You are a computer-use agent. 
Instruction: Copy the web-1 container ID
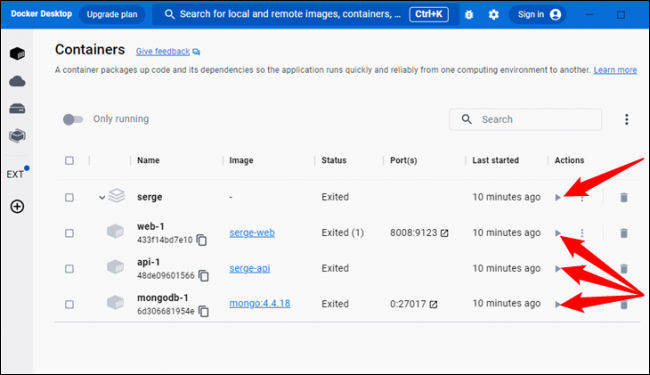[x=202, y=240]
